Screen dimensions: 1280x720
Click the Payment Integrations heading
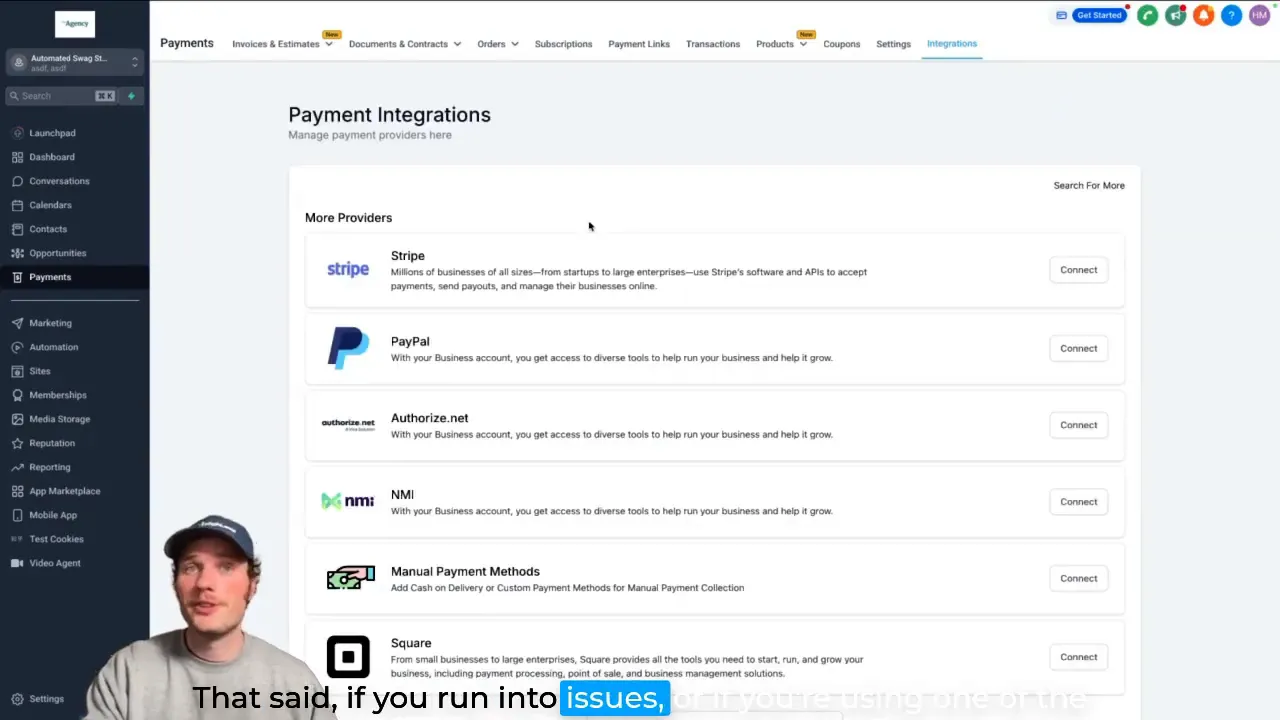(389, 115)
